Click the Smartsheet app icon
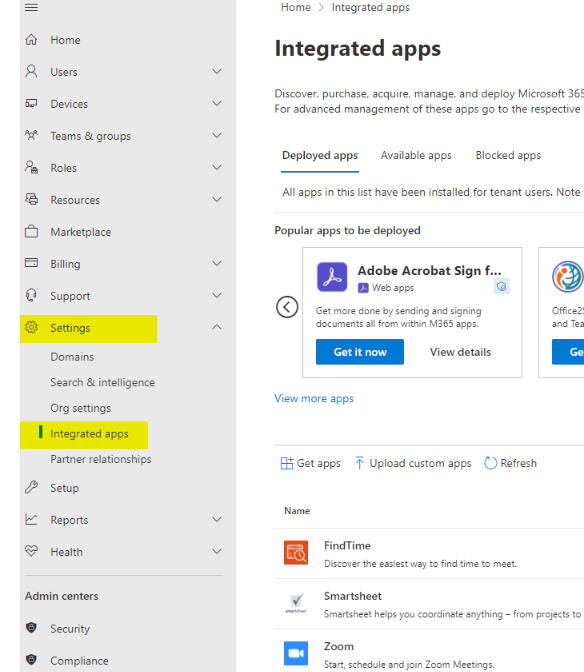 point(296,603)
